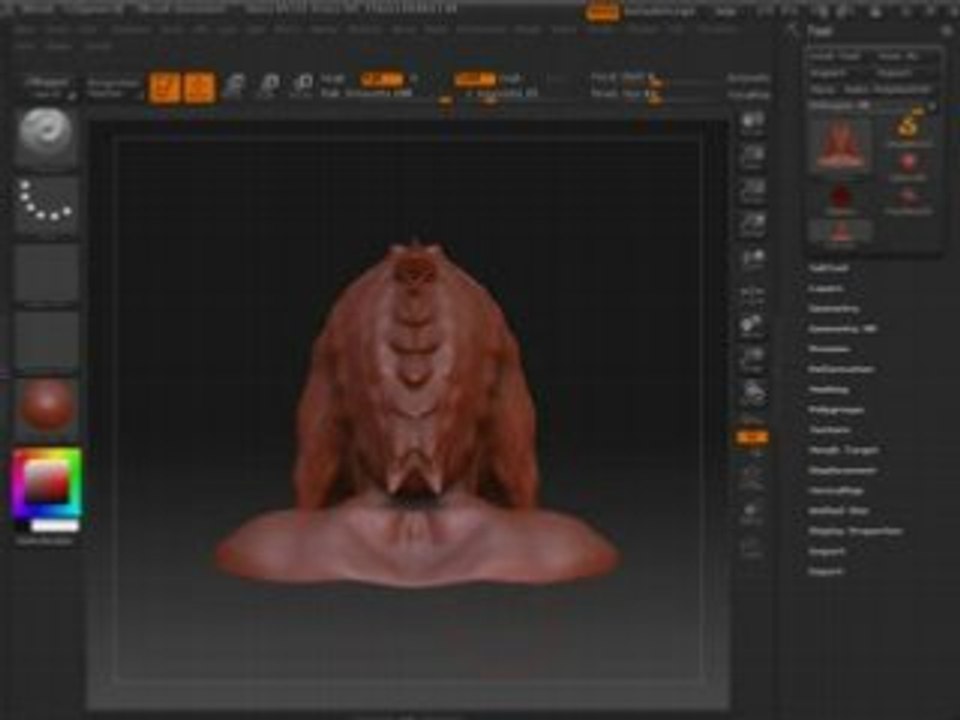Viewport: 960px width, 720px height.
Task: Activate the orange Draw mode button
Action: 200,87
